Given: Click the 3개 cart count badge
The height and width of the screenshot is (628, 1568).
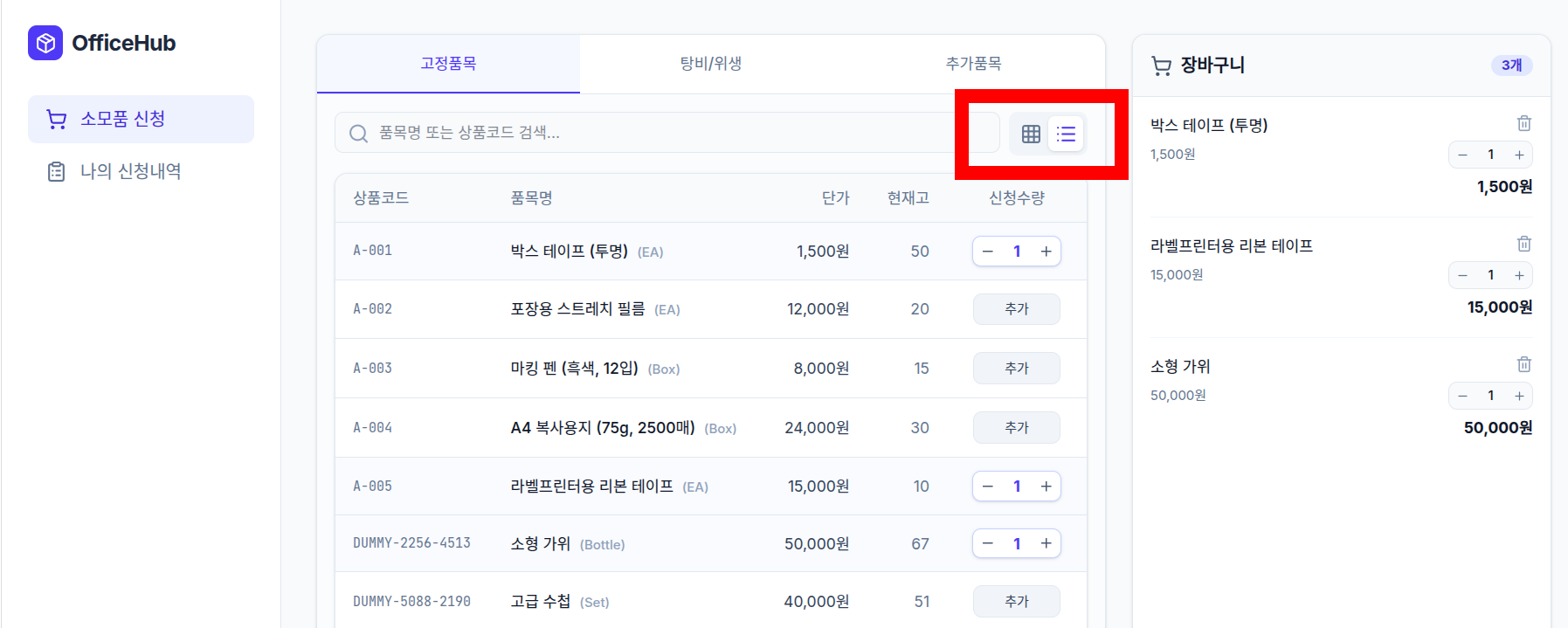Looking at the screenshot, I should pyautogui.click(x=1511, y=66).
